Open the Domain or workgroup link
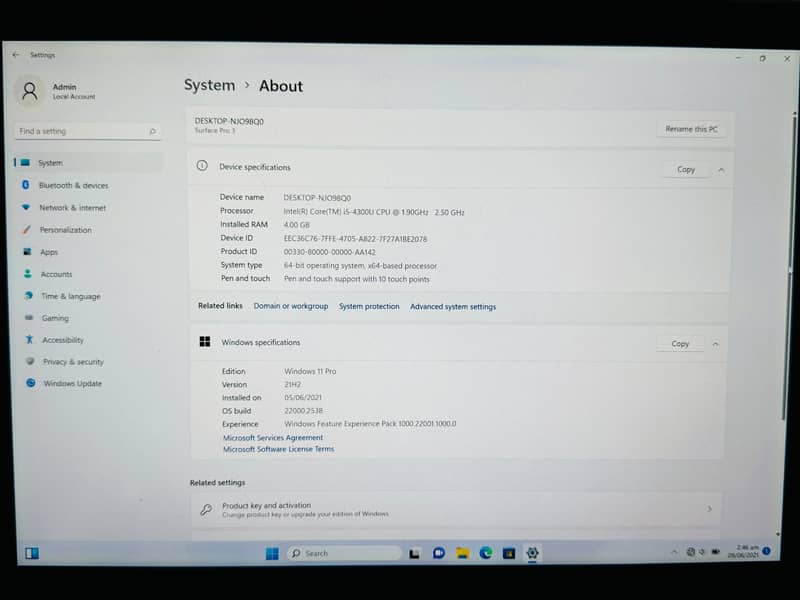Screen dimensions: 800x600 pos(291,306)
